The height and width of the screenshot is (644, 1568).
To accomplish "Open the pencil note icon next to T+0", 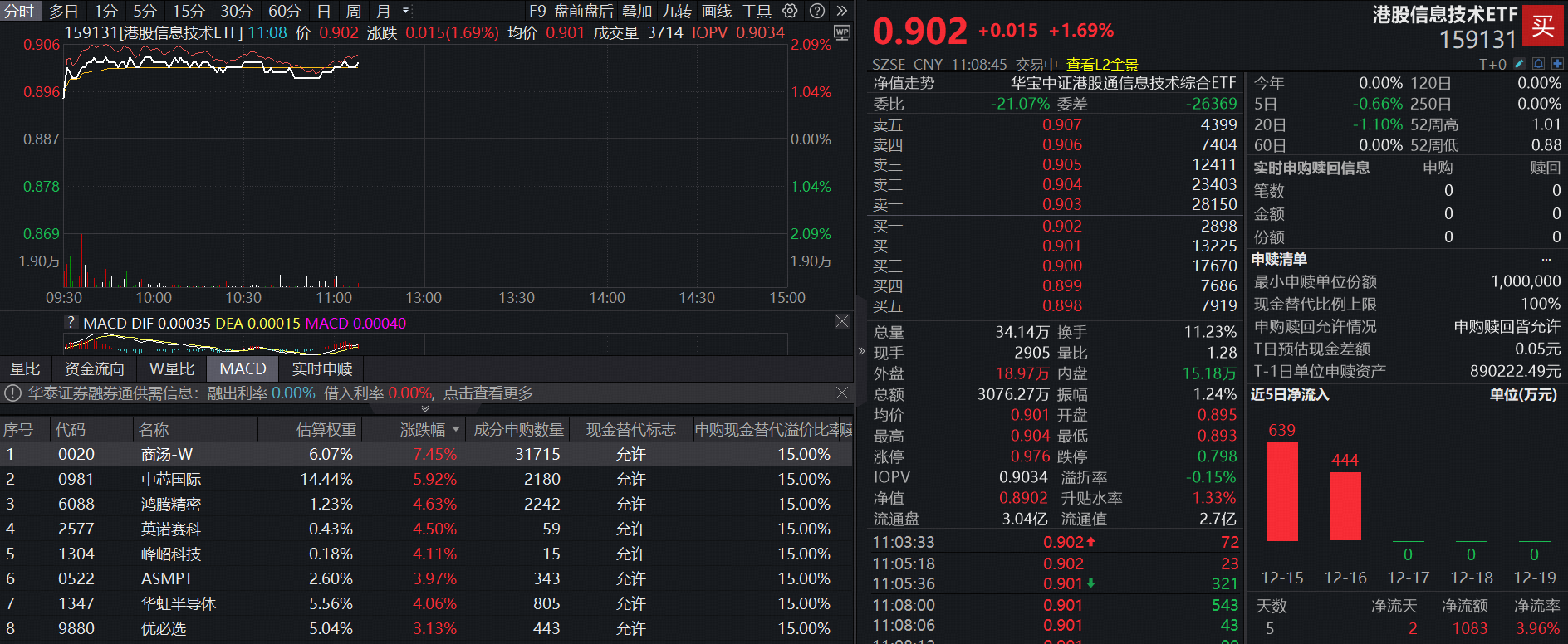I will 1520,64.
